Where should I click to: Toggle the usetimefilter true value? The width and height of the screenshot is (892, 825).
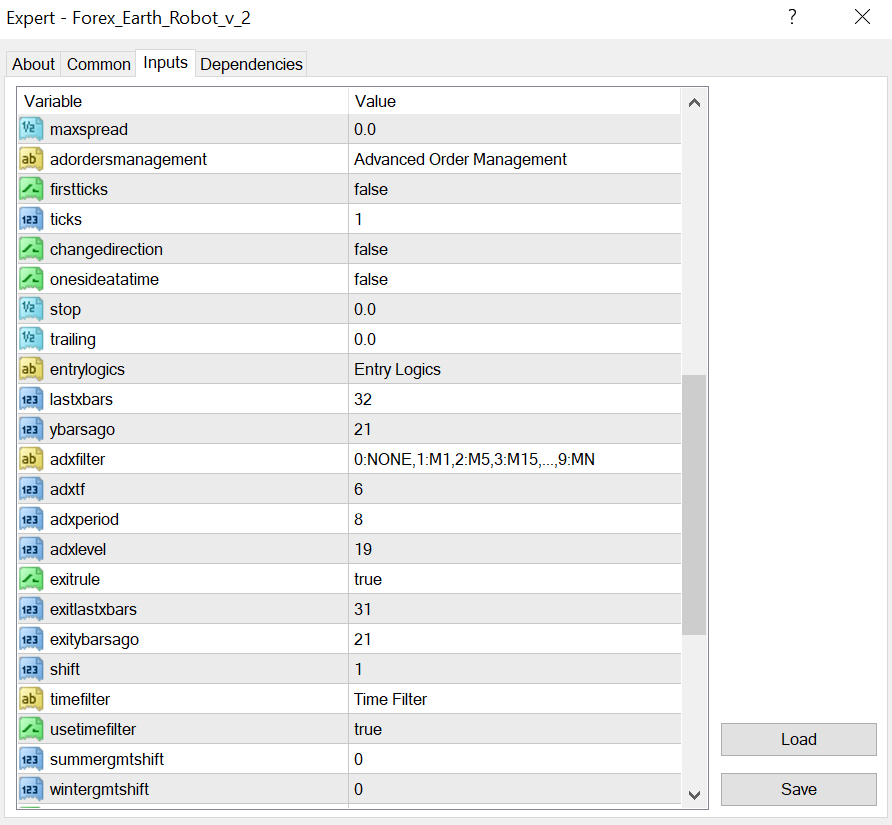(368, 729)
